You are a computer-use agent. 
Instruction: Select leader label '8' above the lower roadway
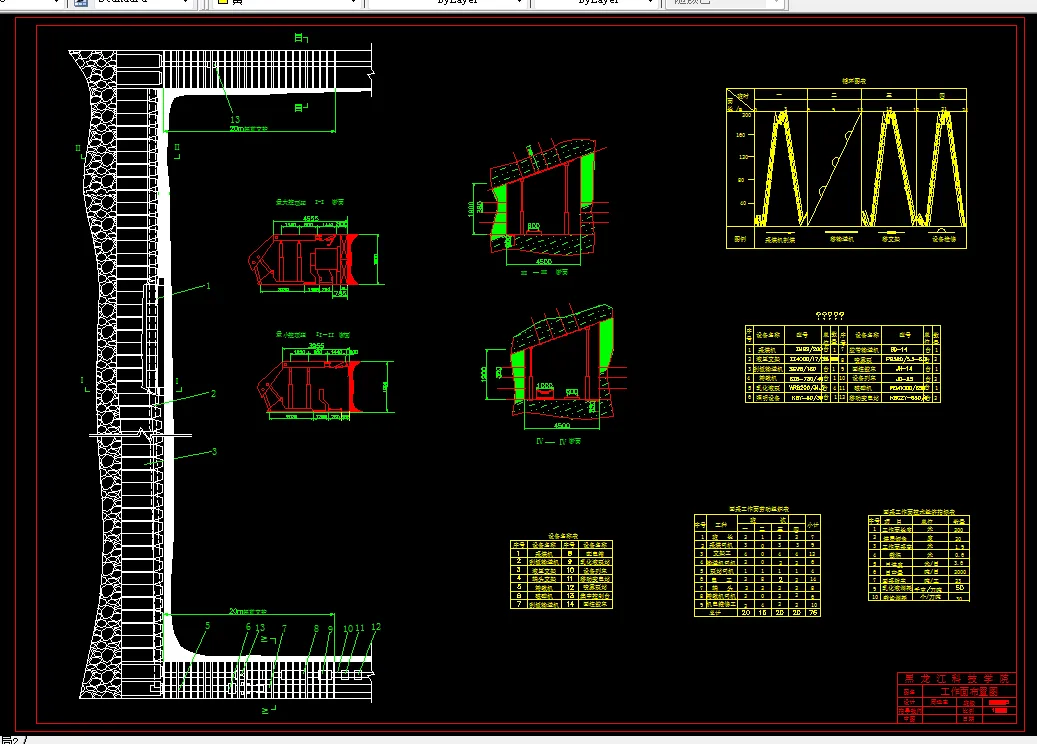tap(316, 629)
